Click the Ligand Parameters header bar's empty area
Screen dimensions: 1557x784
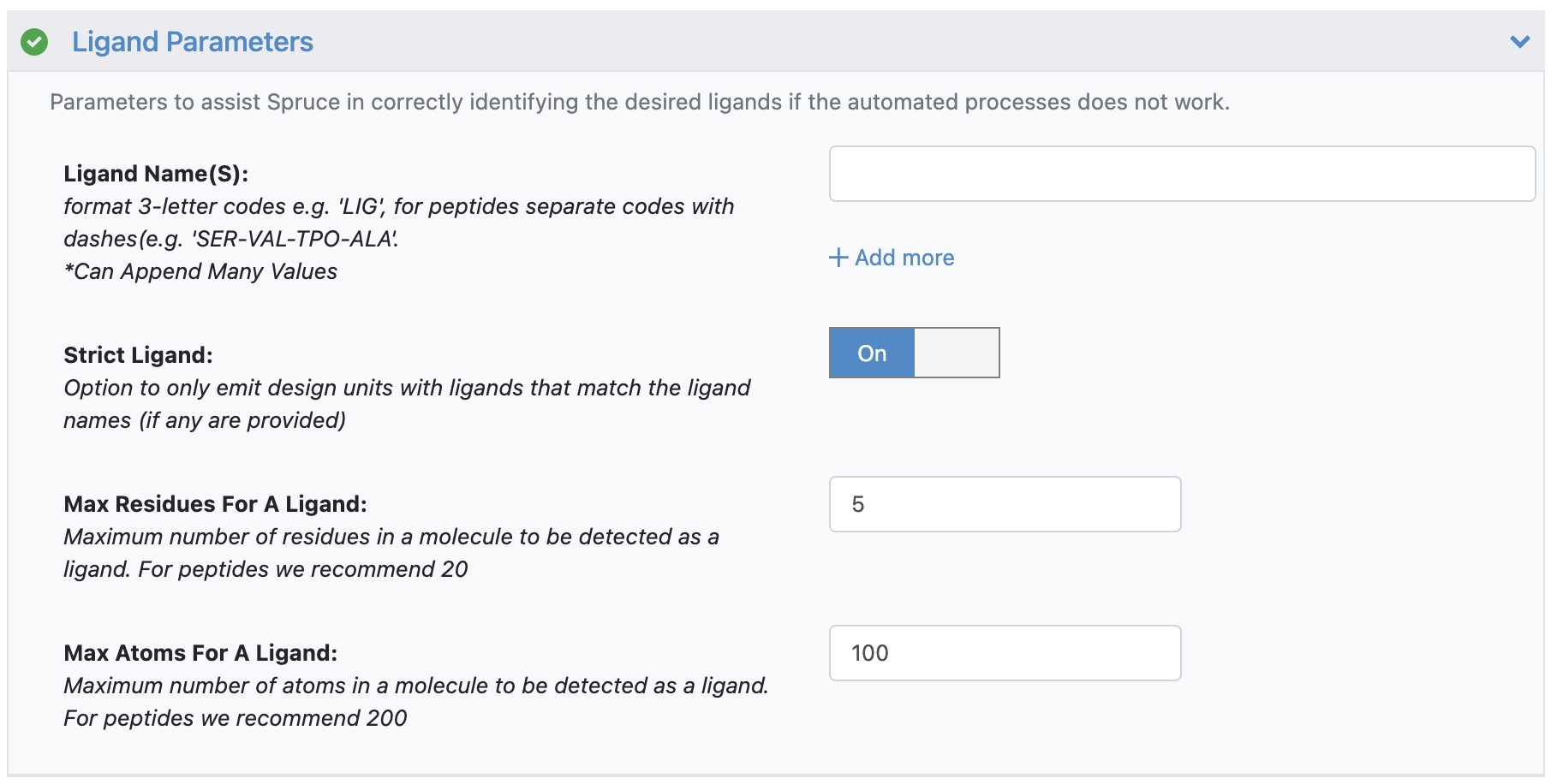pos(908,41)
